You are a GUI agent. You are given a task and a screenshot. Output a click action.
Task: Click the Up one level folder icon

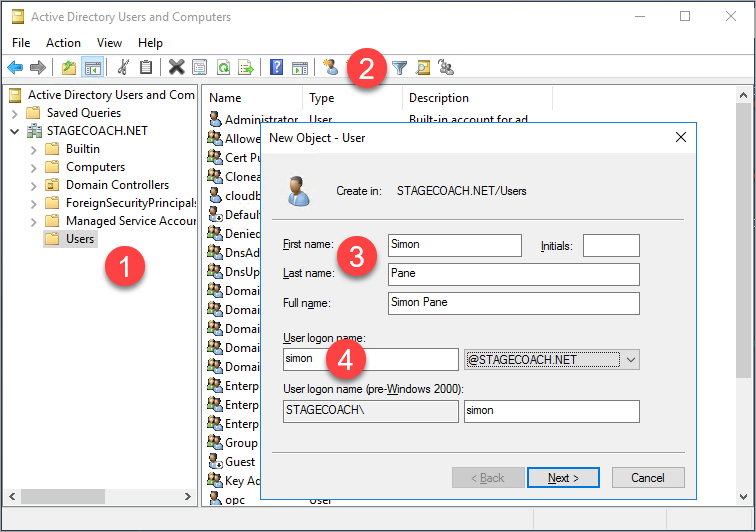coord(68,67)
